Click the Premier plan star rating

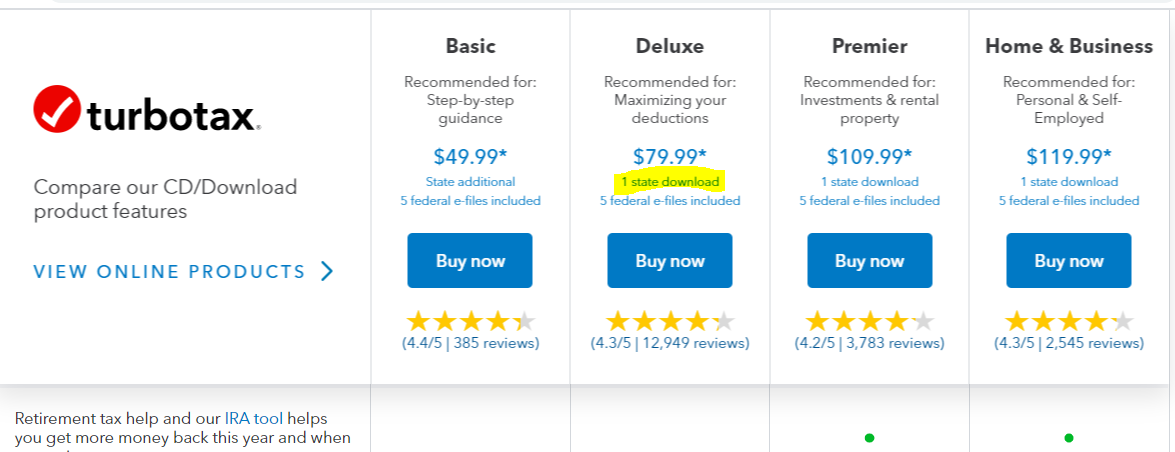click(x=869, y=322)
